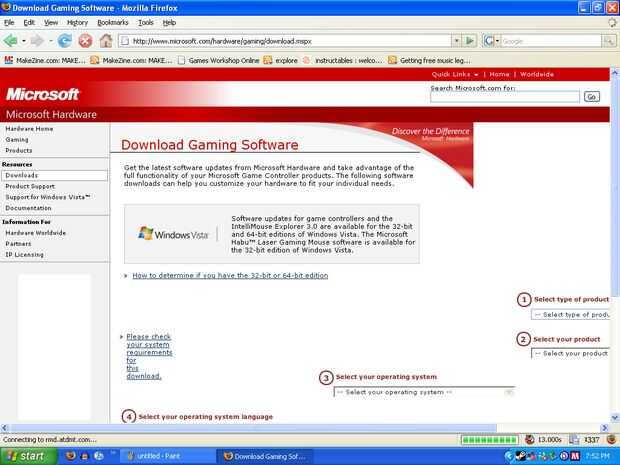Viewport: 620px width, 465px height.
Task: Click the Windows Vista logo
Action: [x=173, y=234]
